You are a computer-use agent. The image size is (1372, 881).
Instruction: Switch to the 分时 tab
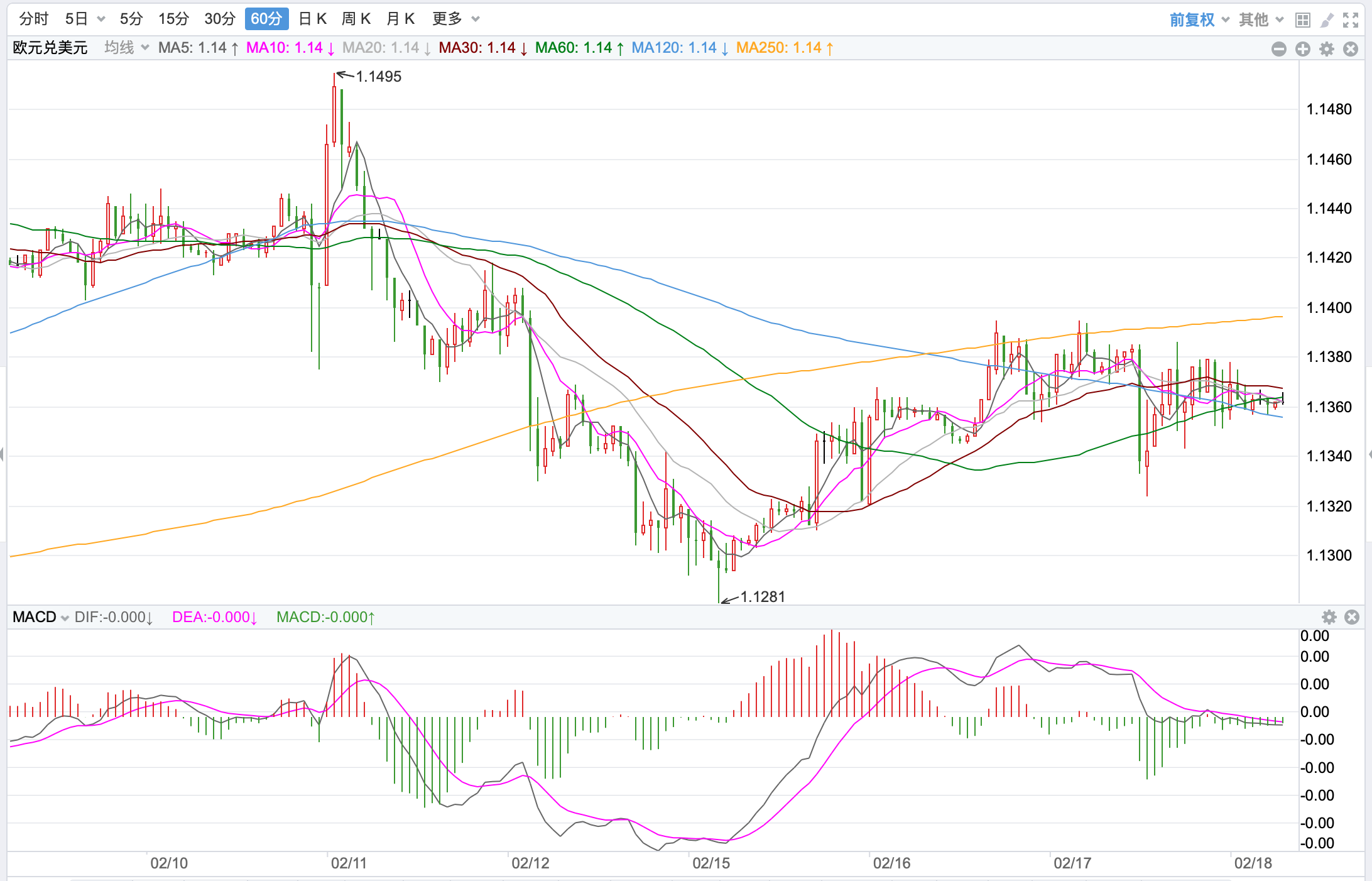pos(33,19)
